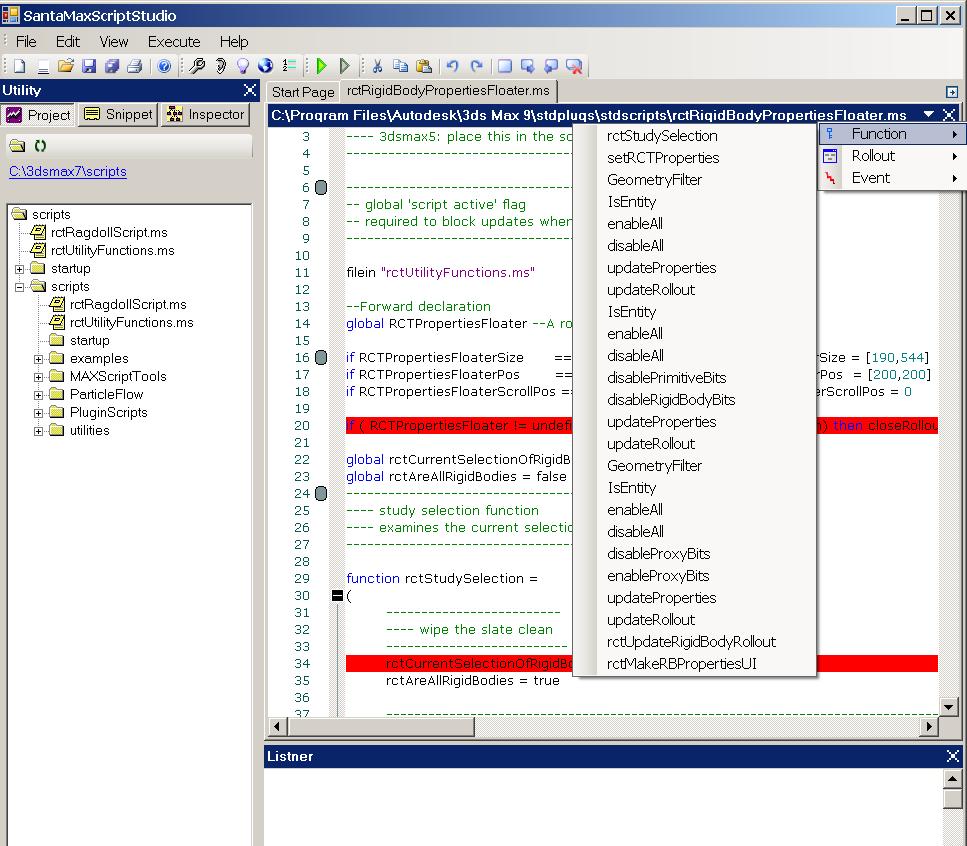Copy the selection using the toolbar copy icon
This screenshot has width=967, height=846.
[x=400, y=66]
